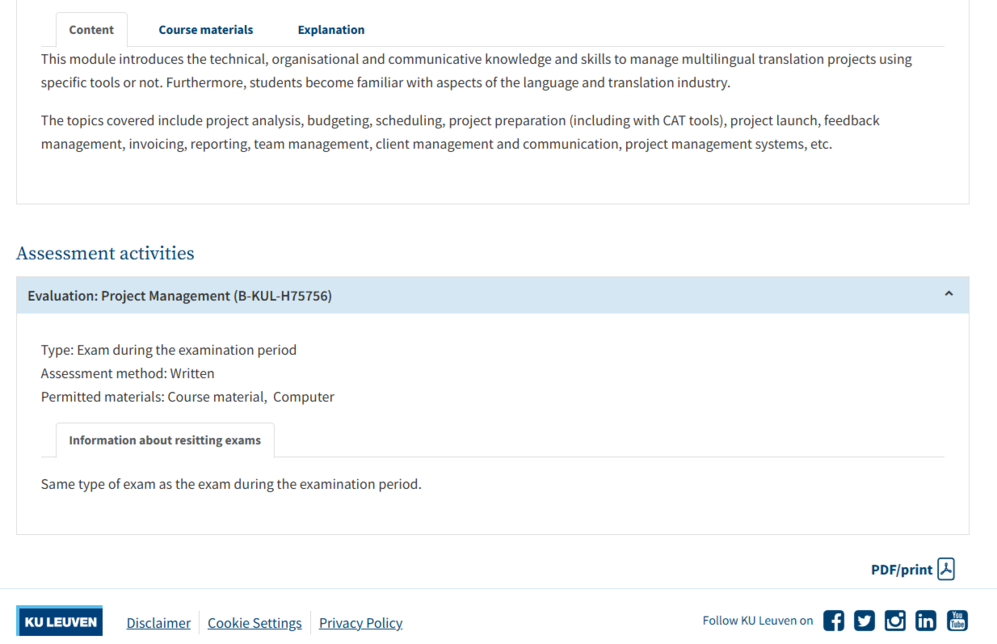Open KU Leuven's LinkedIn icon
The width and height of the screenshot is (997, 644).
pyautogui.click(x=926, y=621)
